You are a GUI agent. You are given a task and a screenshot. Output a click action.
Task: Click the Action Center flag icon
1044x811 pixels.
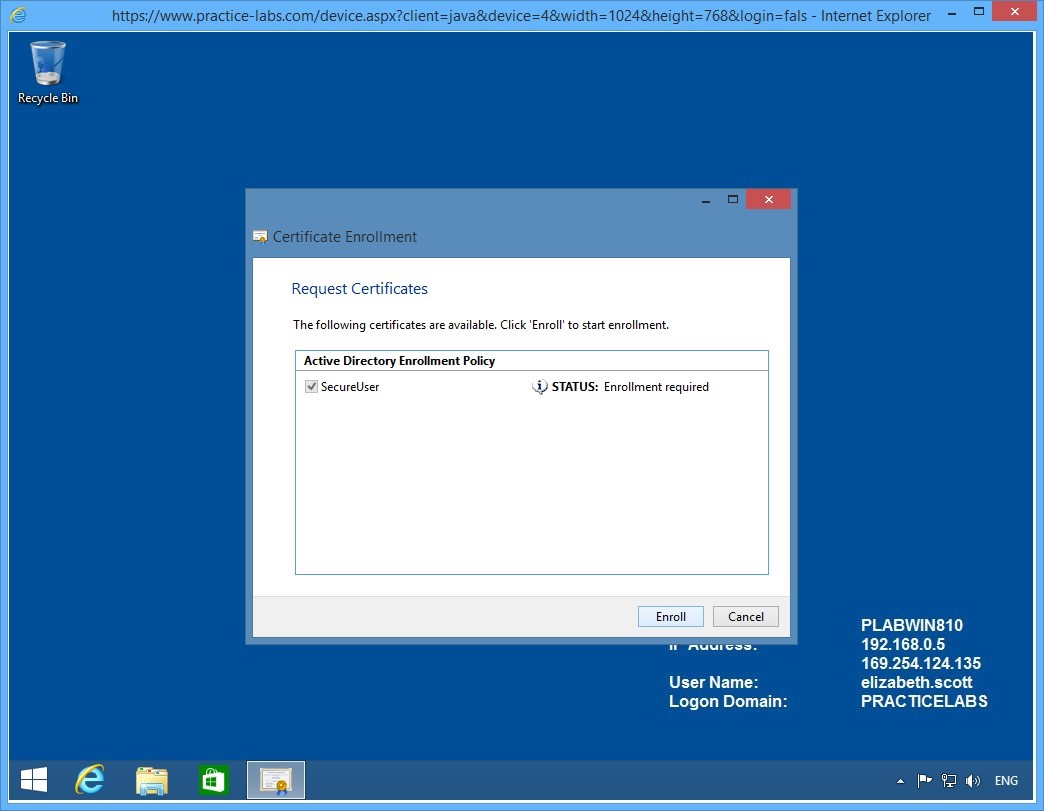924,781
